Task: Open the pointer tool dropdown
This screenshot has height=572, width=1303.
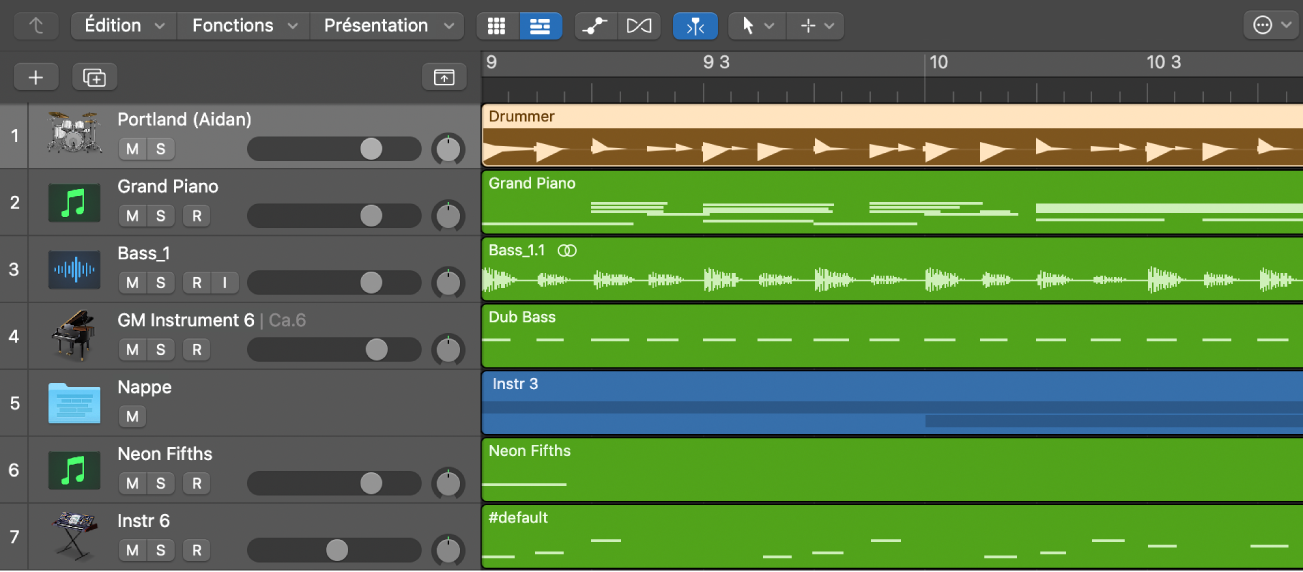Action: pos(757,25)
